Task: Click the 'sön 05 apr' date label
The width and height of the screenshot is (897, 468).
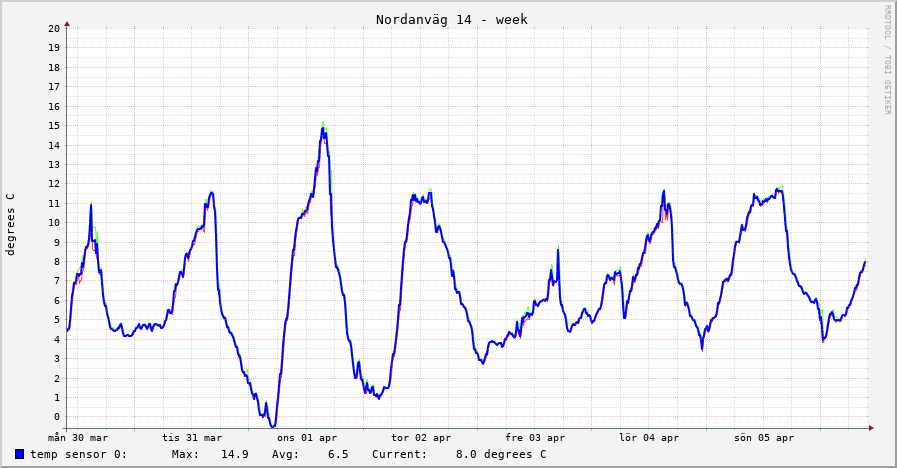Action: coord(764,438)
